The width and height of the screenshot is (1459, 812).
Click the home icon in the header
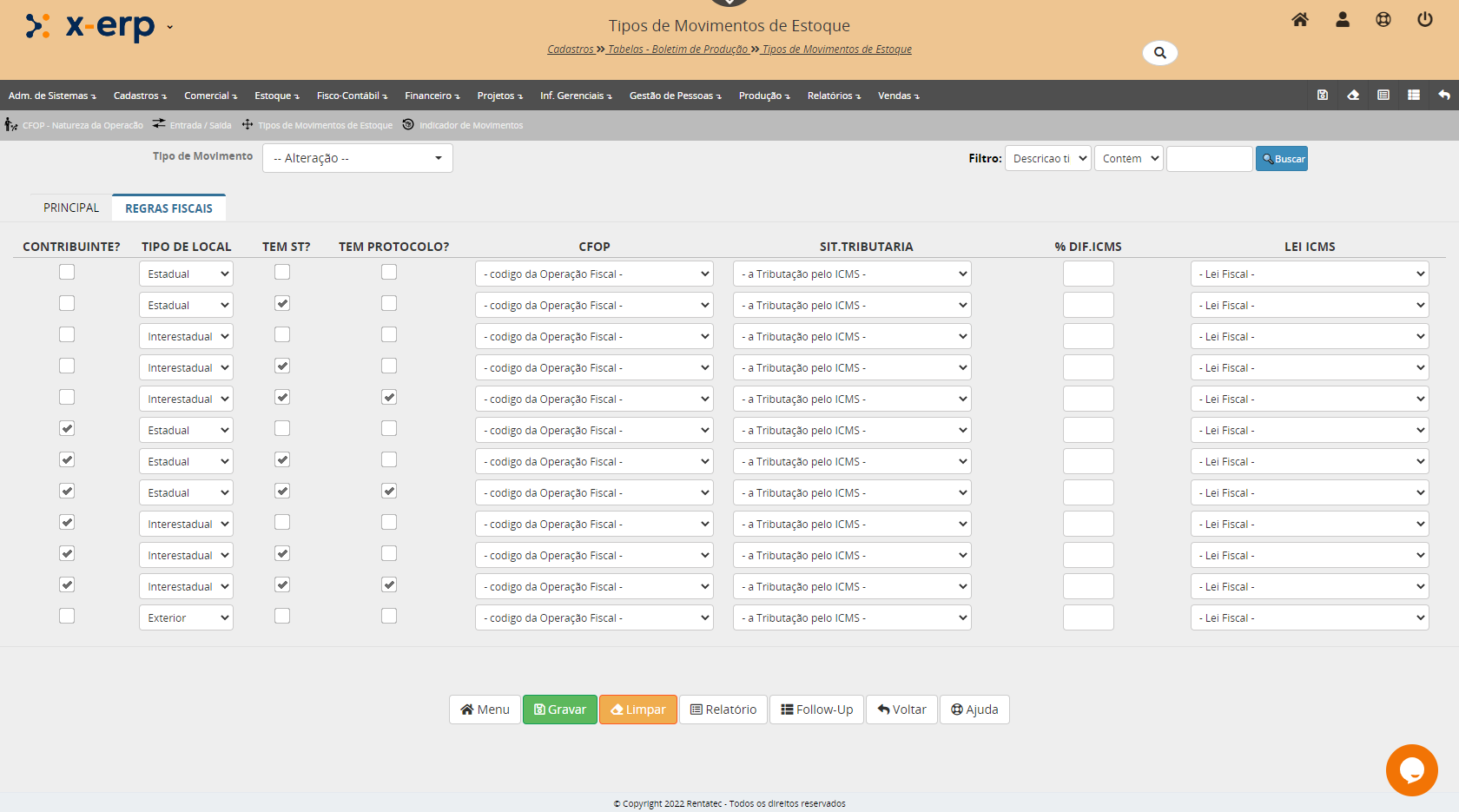[1299, 20]
